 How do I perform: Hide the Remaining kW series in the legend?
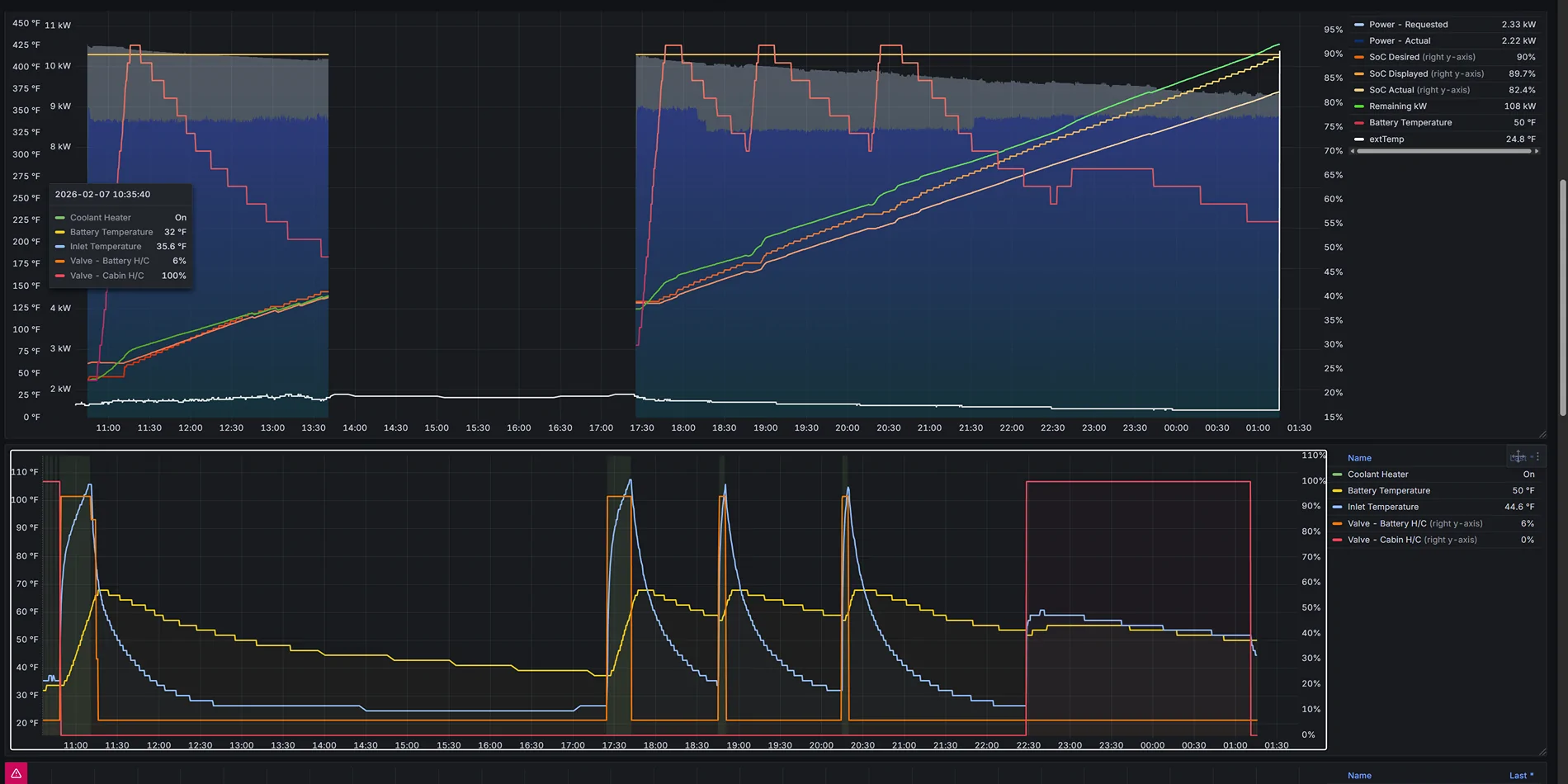(1397, 106)
